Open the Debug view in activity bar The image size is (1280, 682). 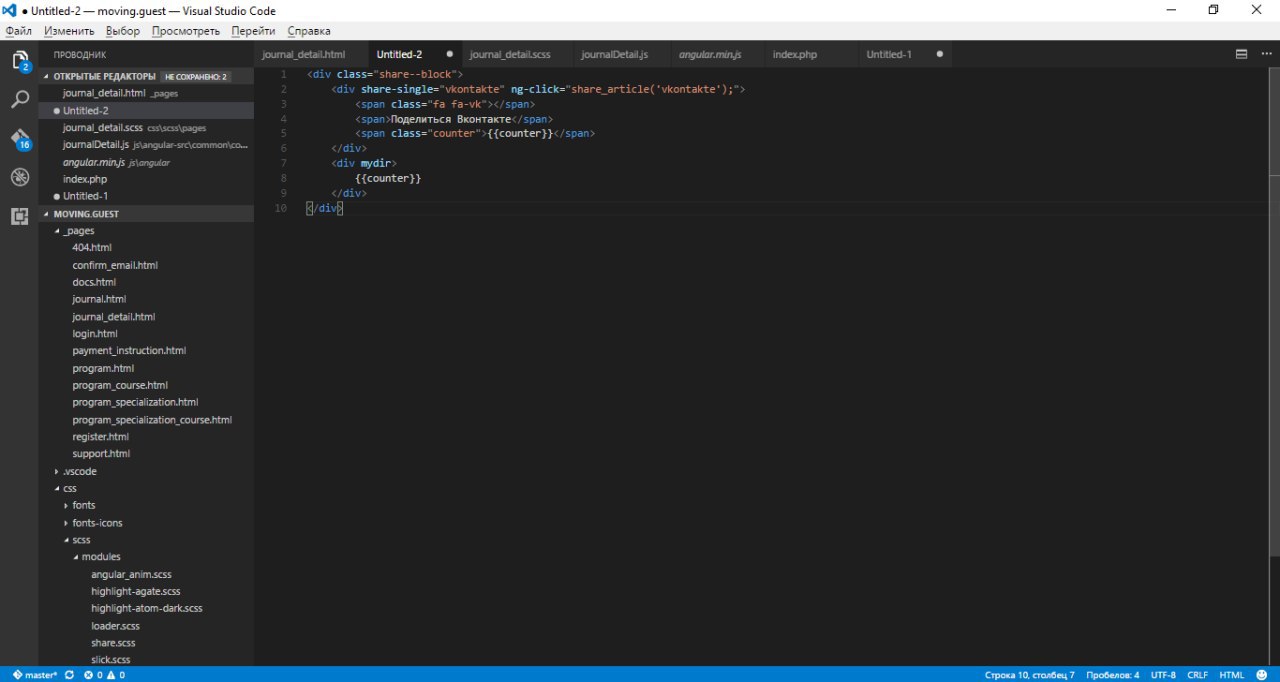click(x=19, y=178)
